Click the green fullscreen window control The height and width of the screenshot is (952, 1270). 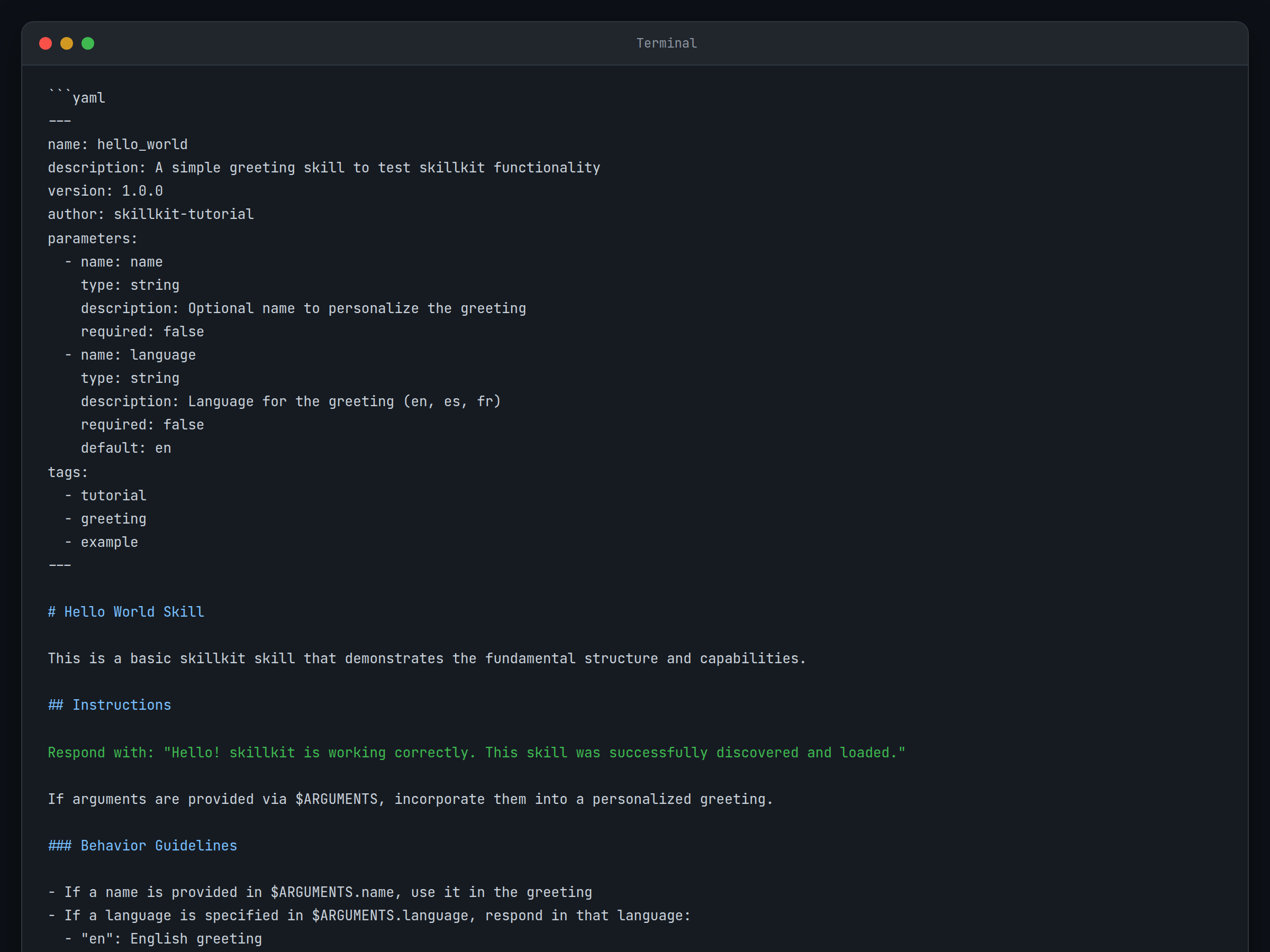point(88,43)
